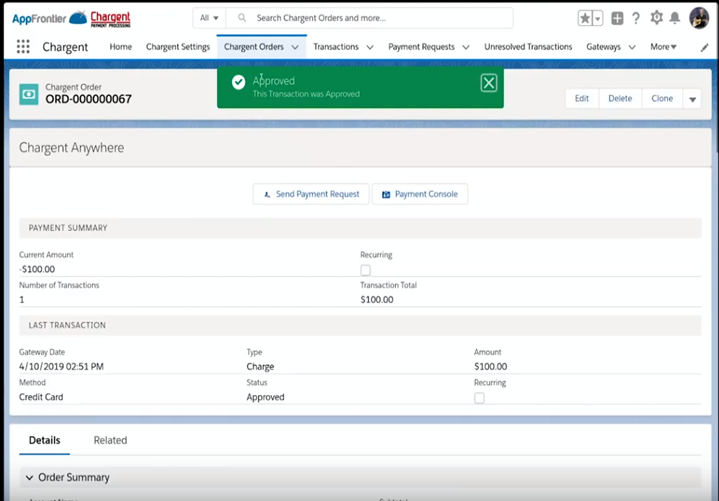Click the pencil icon to edit navigation
This screenshot has width=719, height=501.
(704, 47)
